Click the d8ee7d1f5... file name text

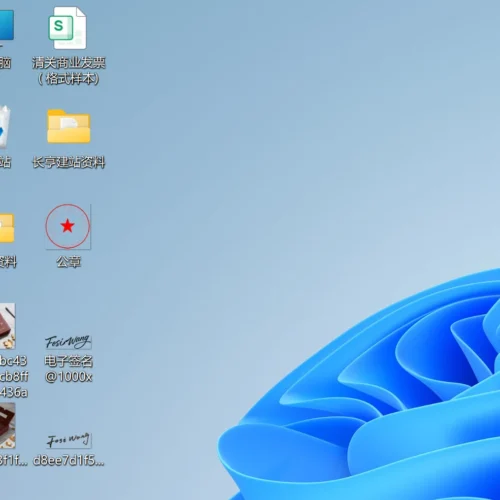[x=69, y=460]
